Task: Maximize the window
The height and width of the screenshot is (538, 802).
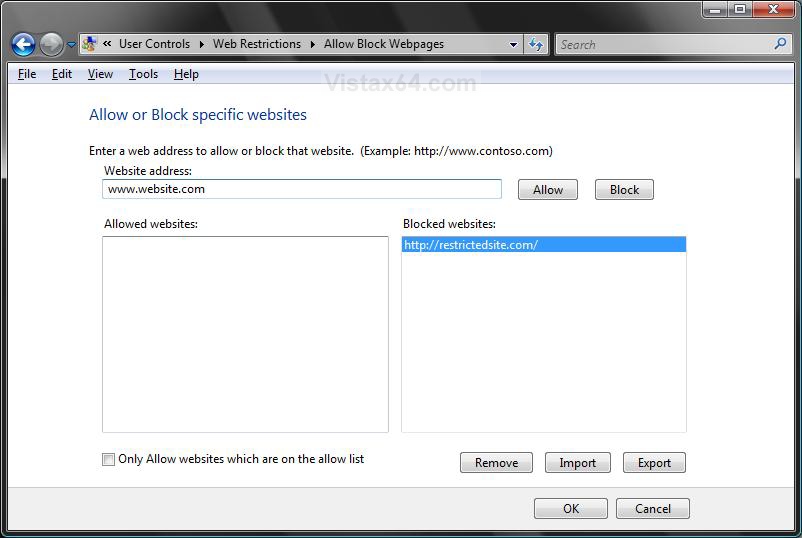Action: pyautogui.click(x=740, y=9)
